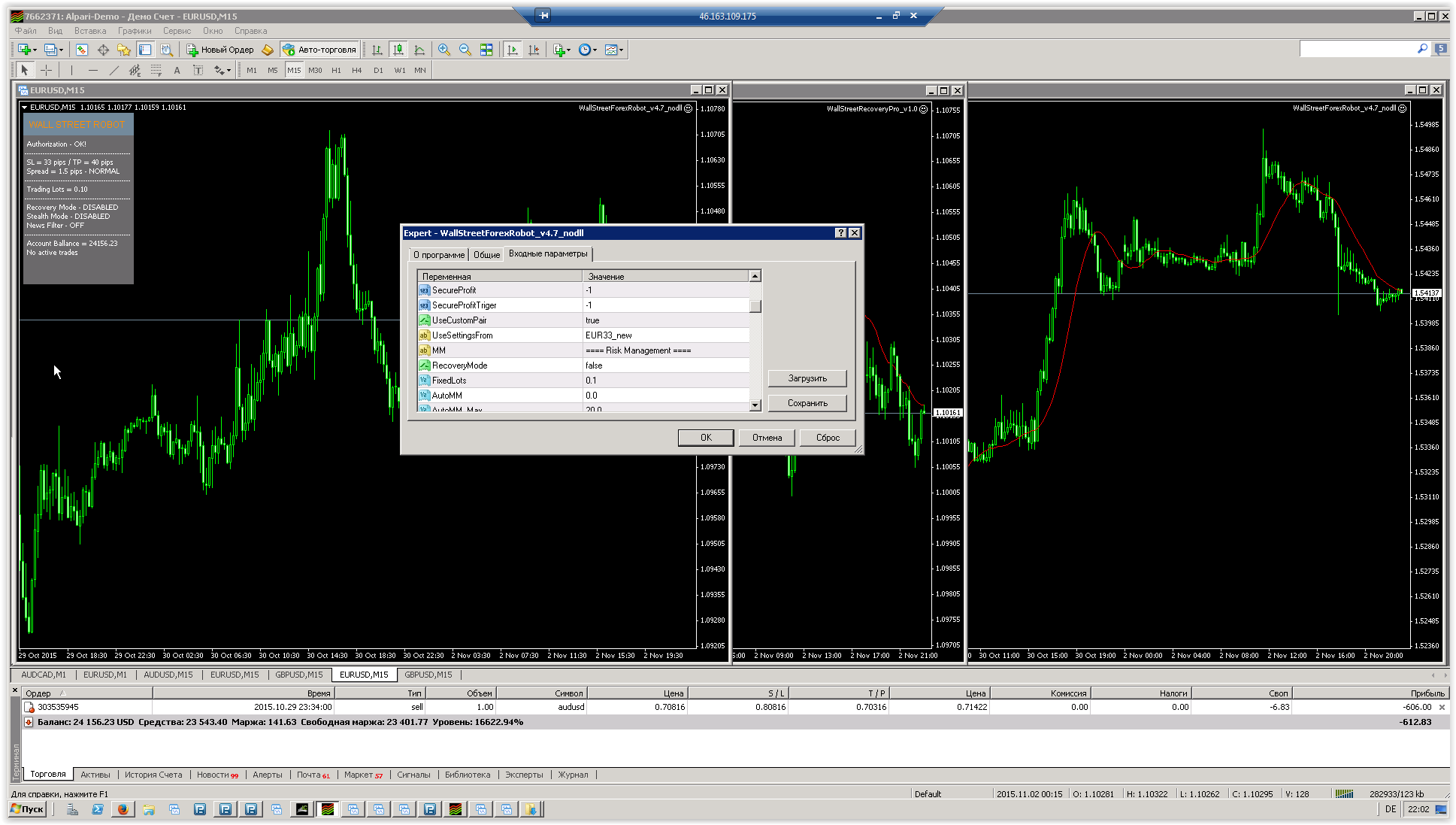Switch timeframe to D1

378,70
